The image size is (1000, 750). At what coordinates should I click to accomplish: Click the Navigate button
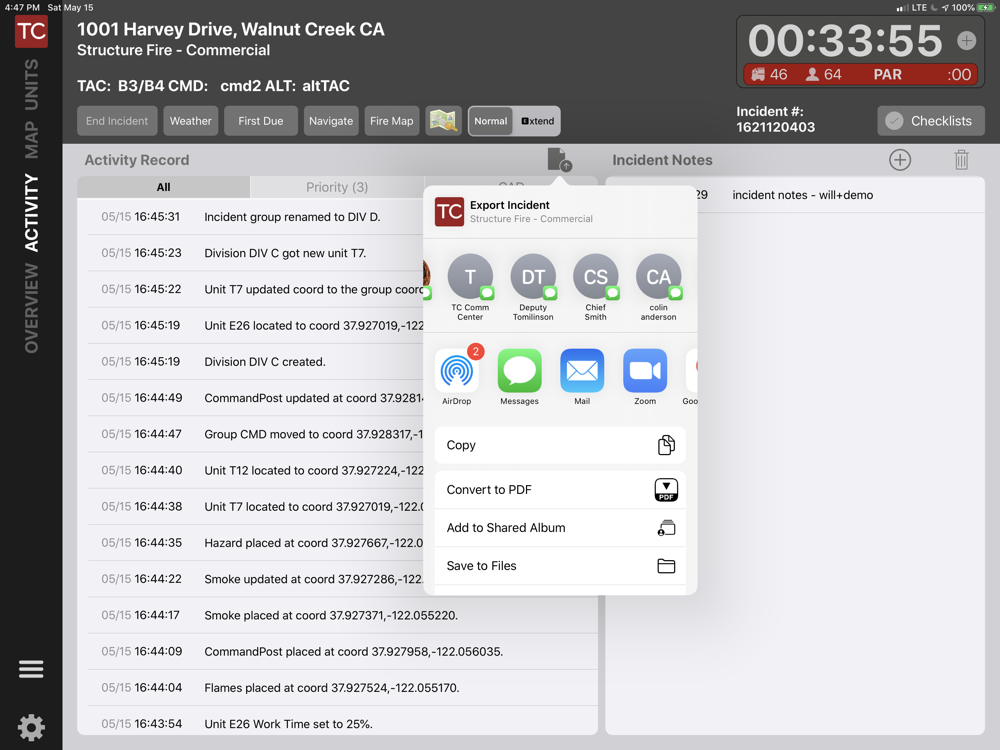(x=330, y=121)
